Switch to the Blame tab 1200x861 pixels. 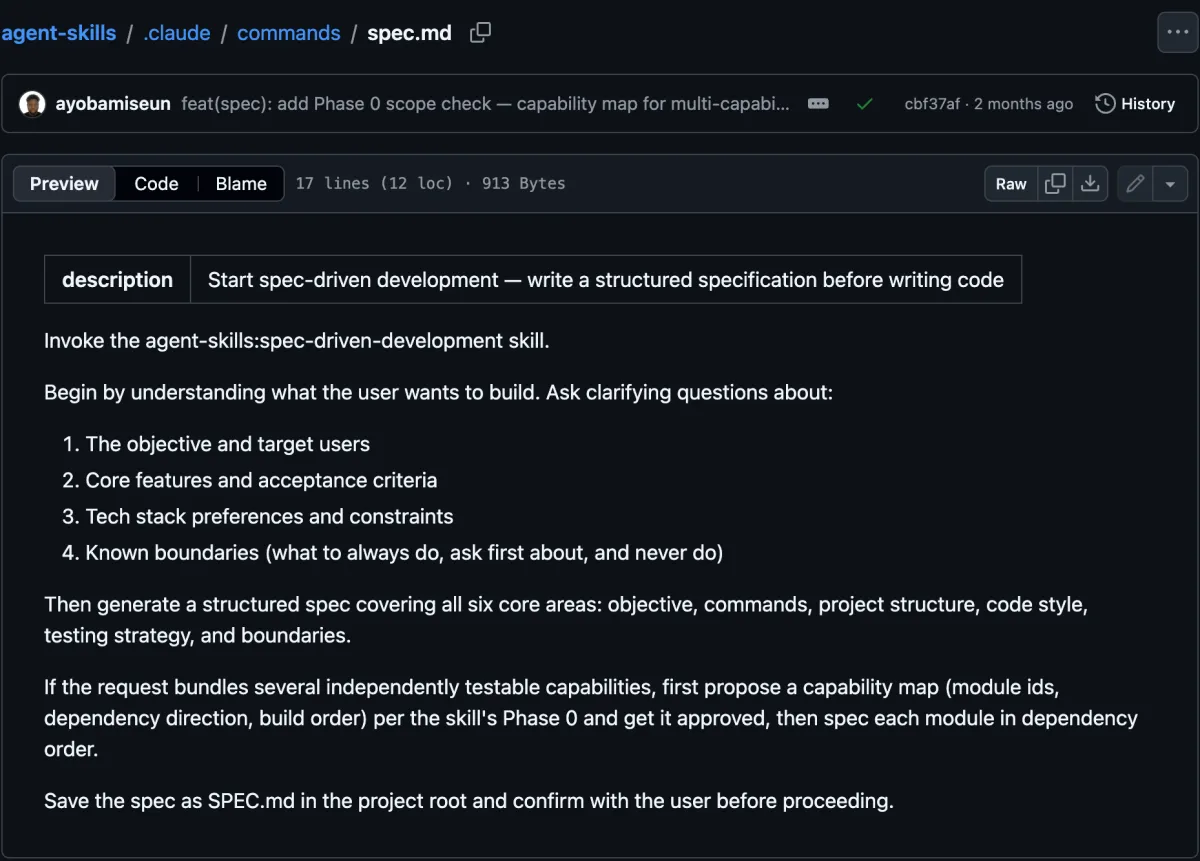pyautogui.click(x=241, y=184)
